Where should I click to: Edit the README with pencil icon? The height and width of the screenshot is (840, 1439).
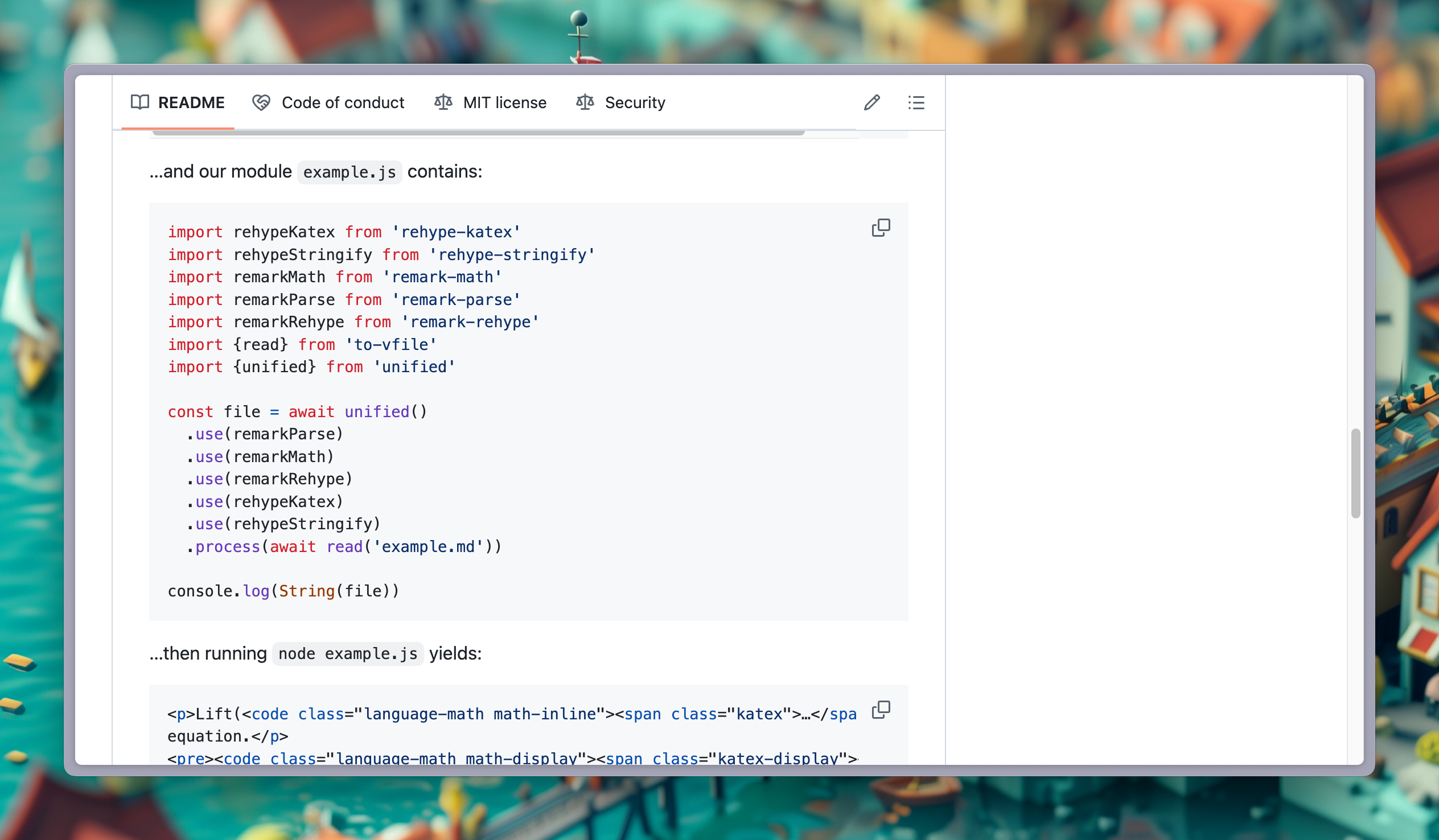click(x=872, y=103)
